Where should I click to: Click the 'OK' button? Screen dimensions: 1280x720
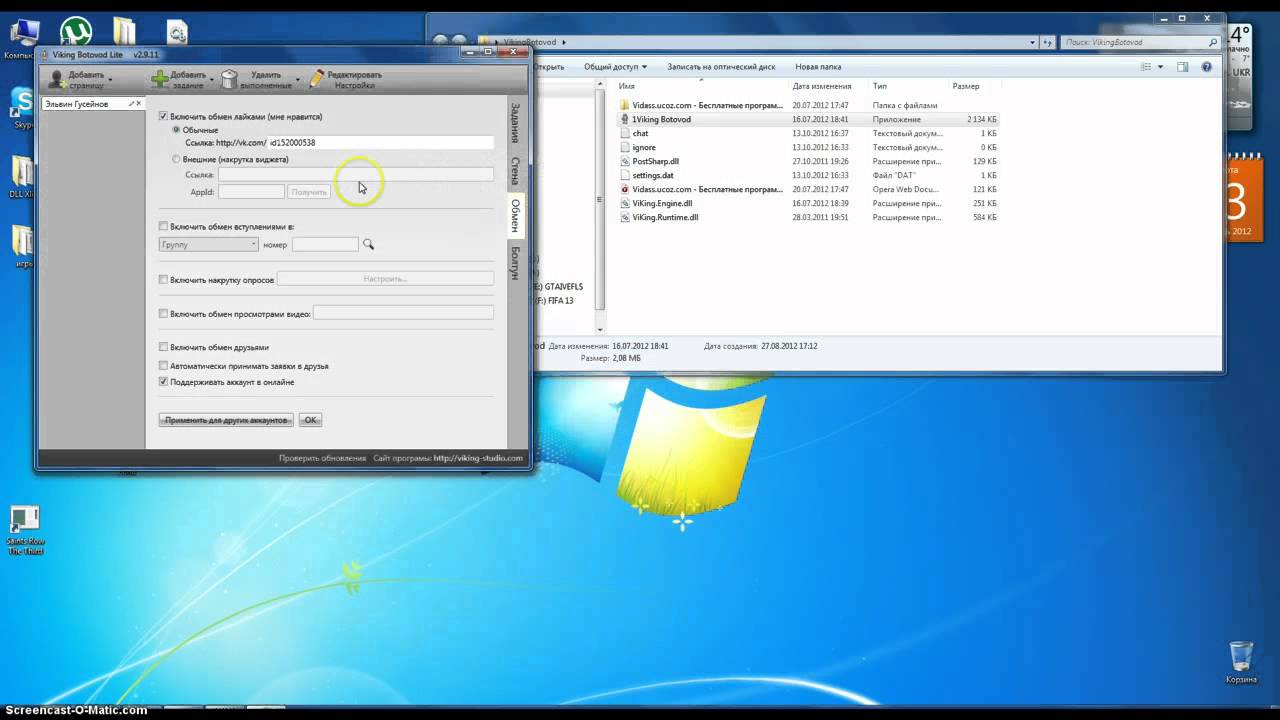click(310, 420)
